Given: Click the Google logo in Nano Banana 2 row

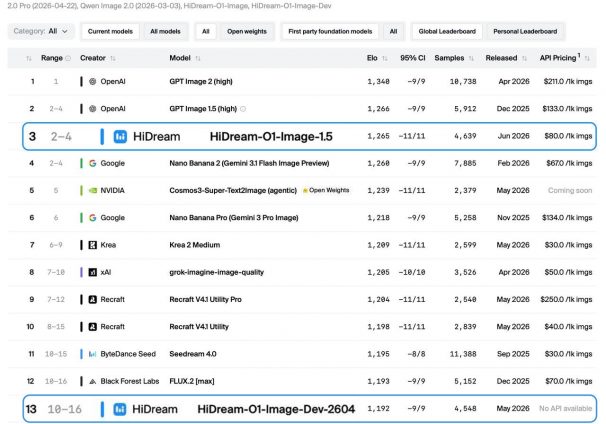Looking at the screenshot, I should click(92, 163).
